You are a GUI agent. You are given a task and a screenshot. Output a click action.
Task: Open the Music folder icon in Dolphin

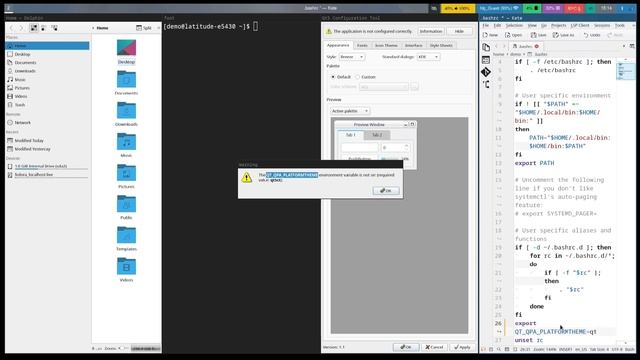(x=126, y=142)
